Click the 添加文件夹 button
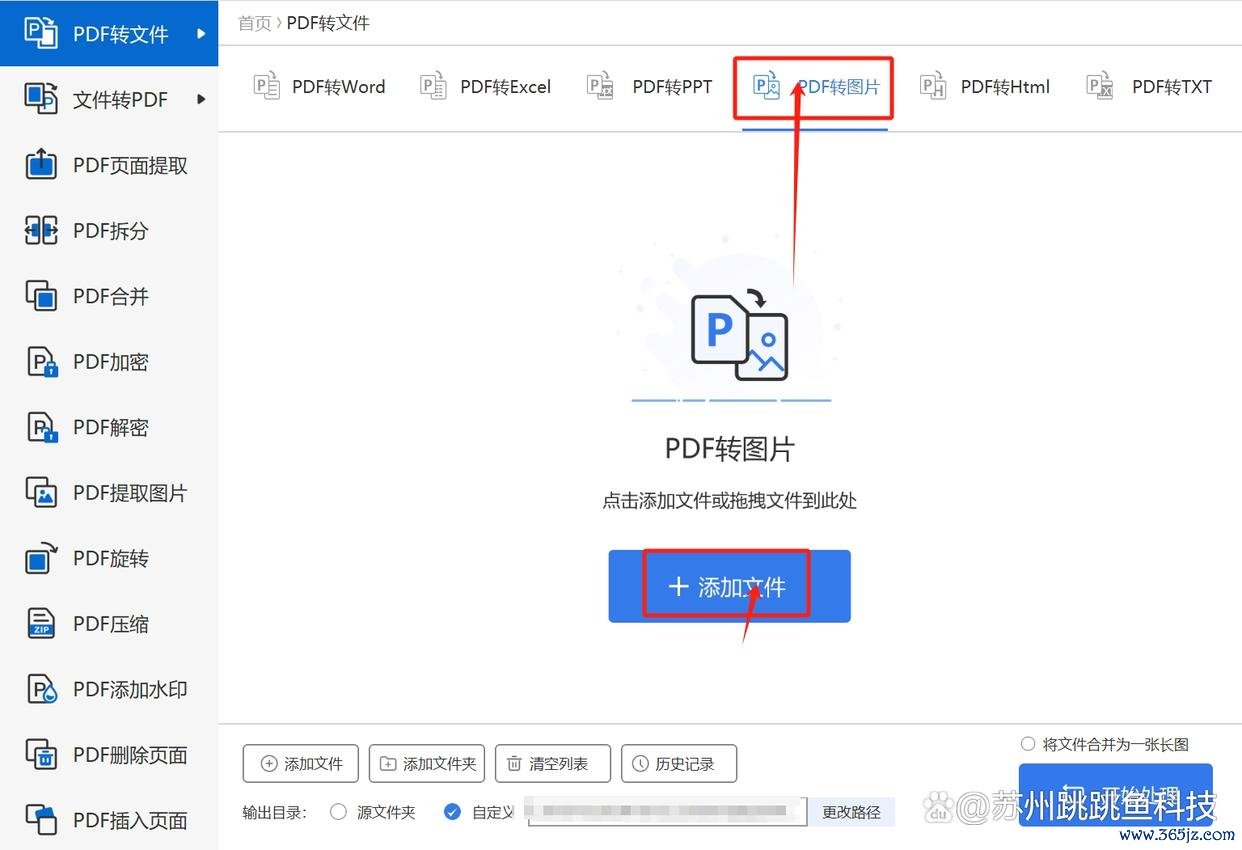The image size is (1242, 850). tap(427, 764)
